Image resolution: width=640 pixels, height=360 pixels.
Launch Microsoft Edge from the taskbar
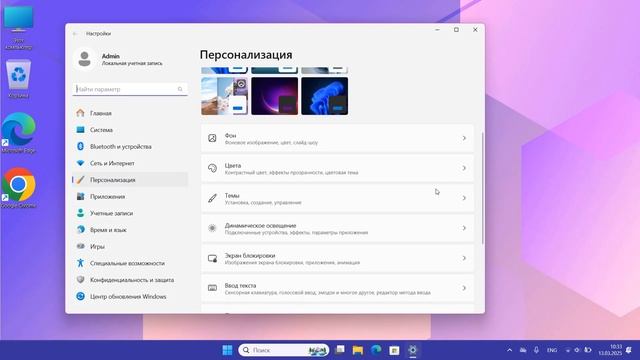coord(376,350)
